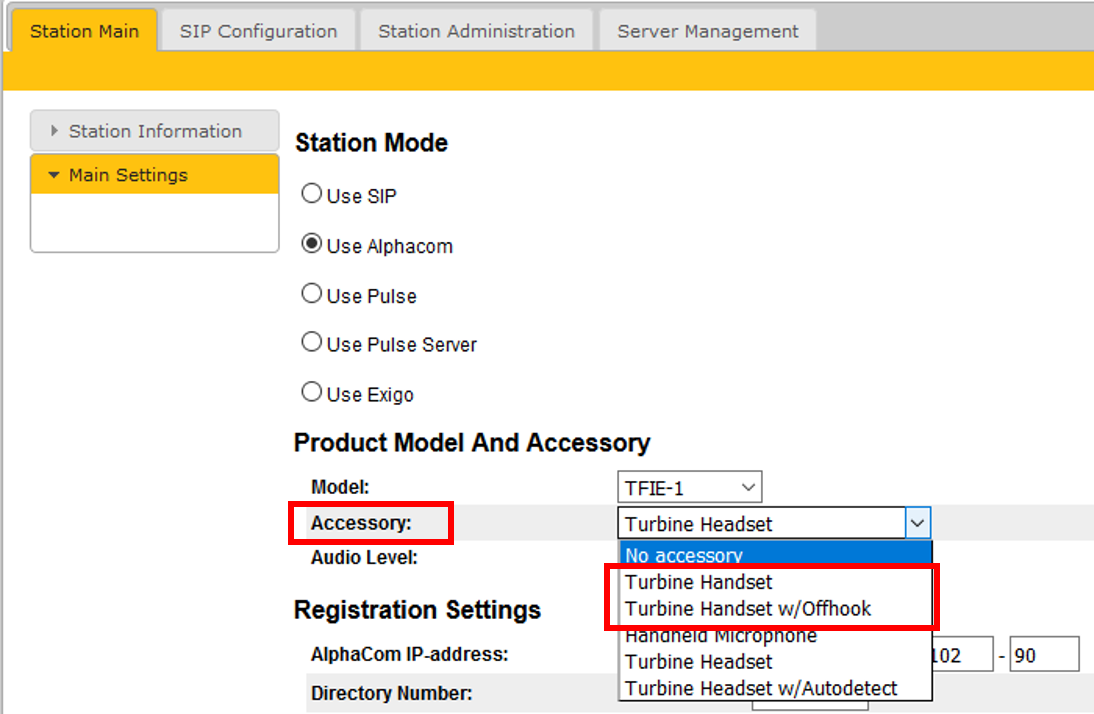This screenshot has height=714, width=1094.
Task: Choose Handheld Microphone from the accessory list
Action: [x=720, y=636]
